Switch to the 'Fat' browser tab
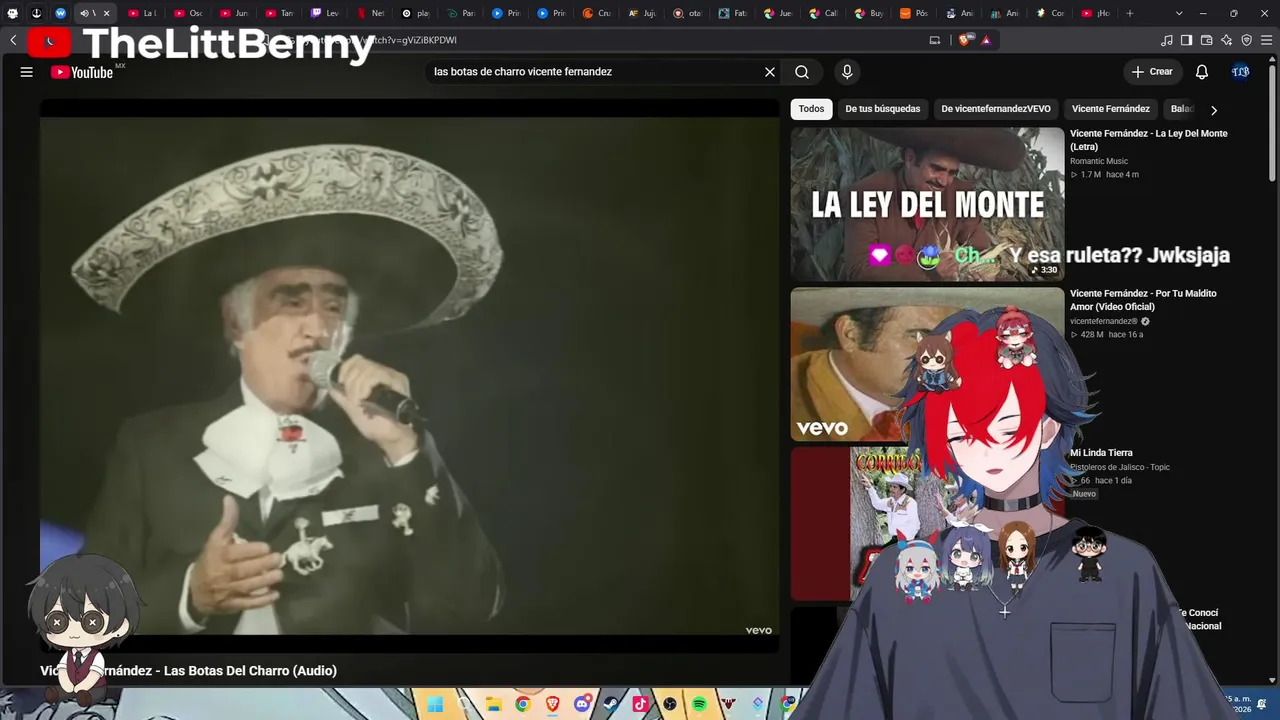 pos(732,13)
